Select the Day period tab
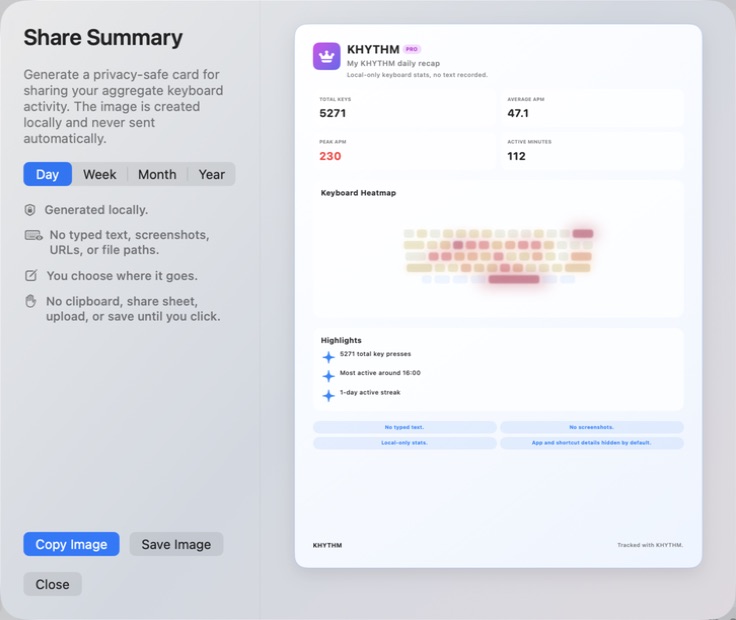This screenshot has width=736, height=620. click(x=47, y=174)
